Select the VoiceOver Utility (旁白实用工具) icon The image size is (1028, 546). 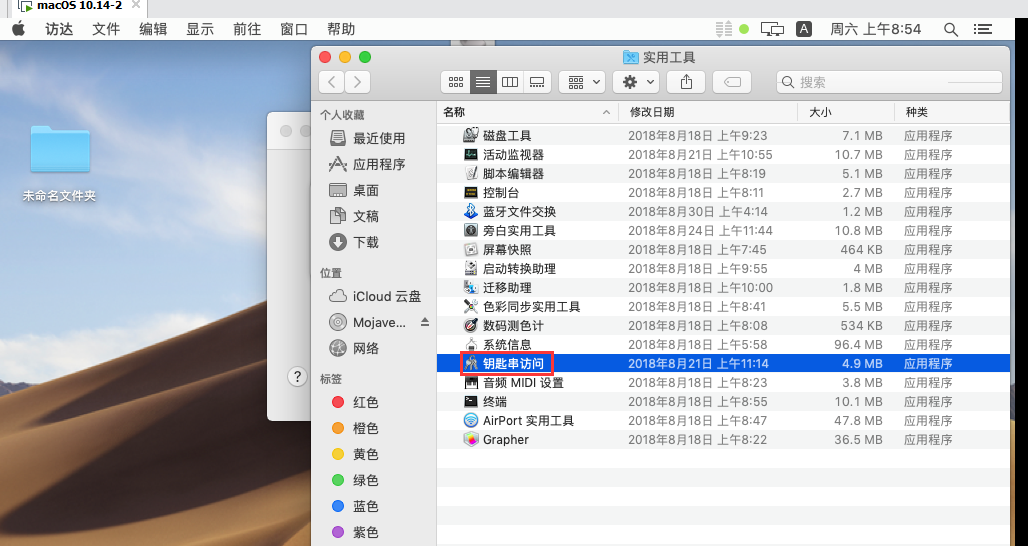471,230
